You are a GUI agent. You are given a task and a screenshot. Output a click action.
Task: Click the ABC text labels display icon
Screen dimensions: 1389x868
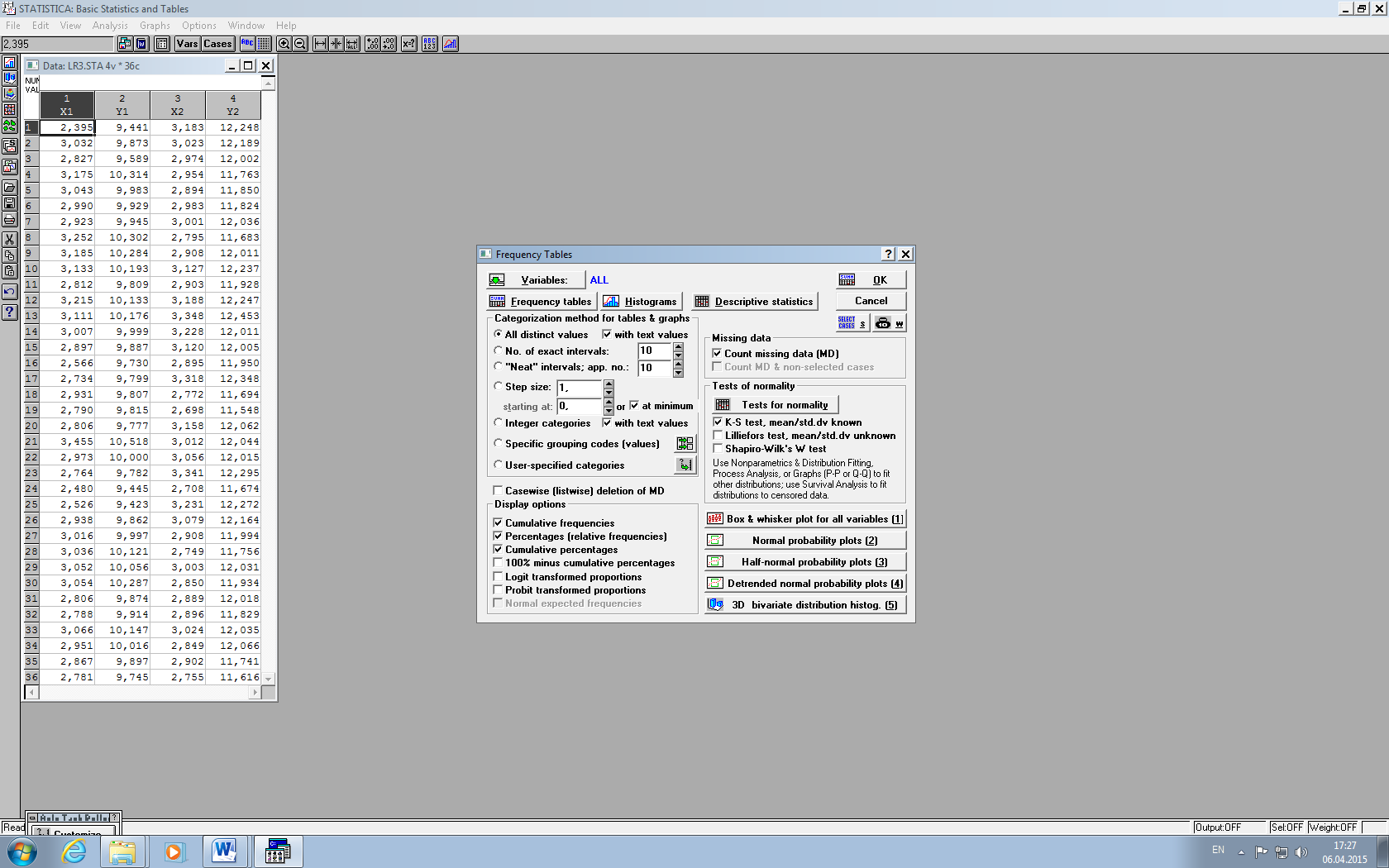tap(247, 44)
